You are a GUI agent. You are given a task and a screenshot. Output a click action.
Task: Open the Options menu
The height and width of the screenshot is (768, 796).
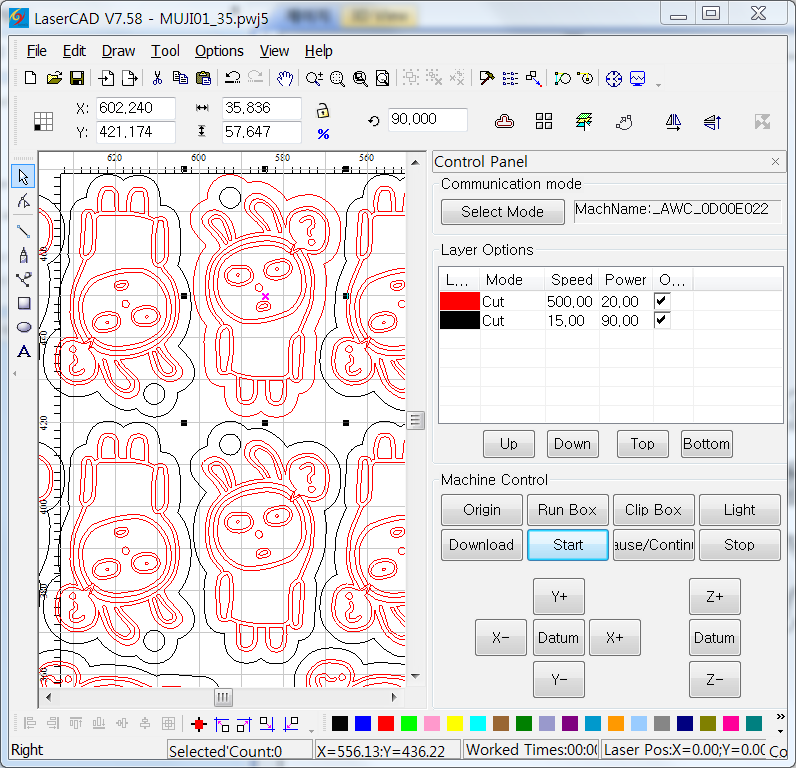[219, 51]
